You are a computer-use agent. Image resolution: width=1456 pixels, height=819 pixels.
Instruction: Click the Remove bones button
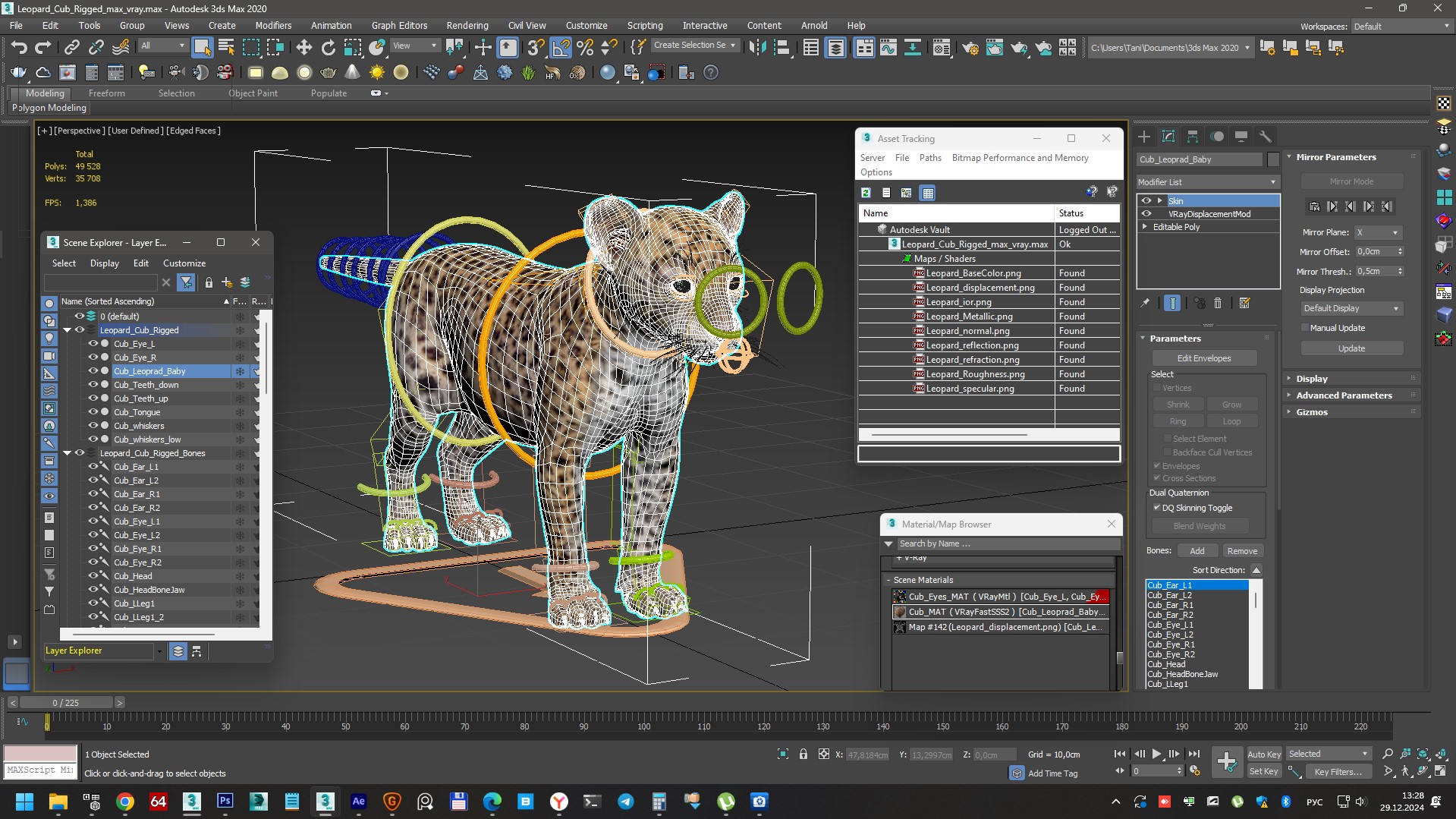point(1242,551)
